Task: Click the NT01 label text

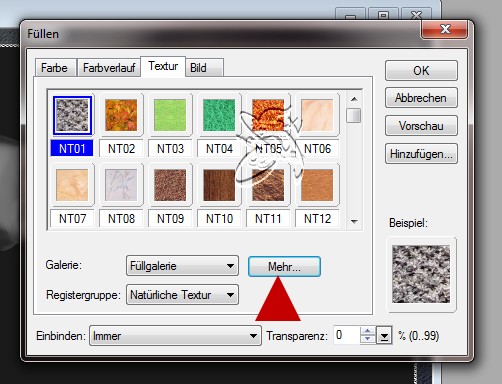Action: point(72,148)
